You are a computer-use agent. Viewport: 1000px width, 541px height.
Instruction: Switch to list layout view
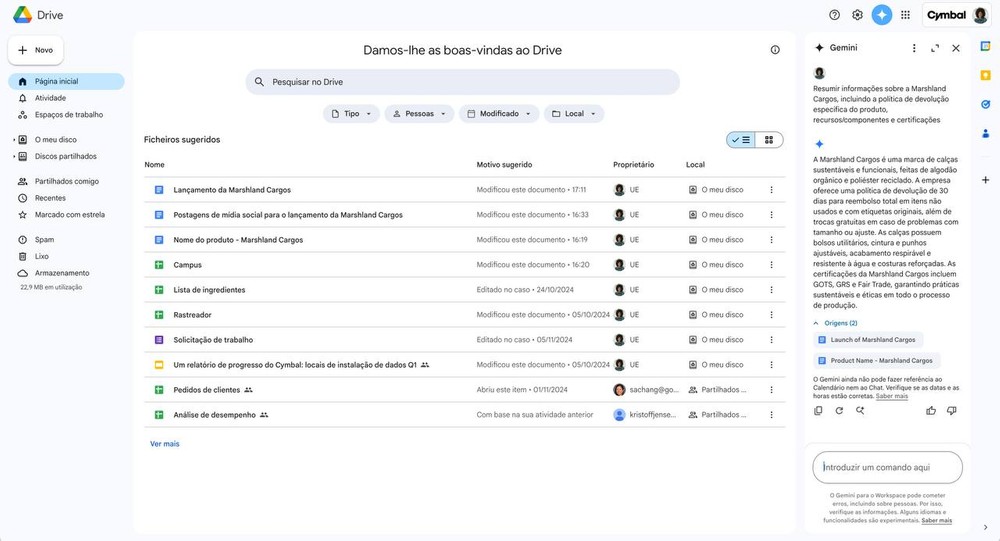[741, 140]
